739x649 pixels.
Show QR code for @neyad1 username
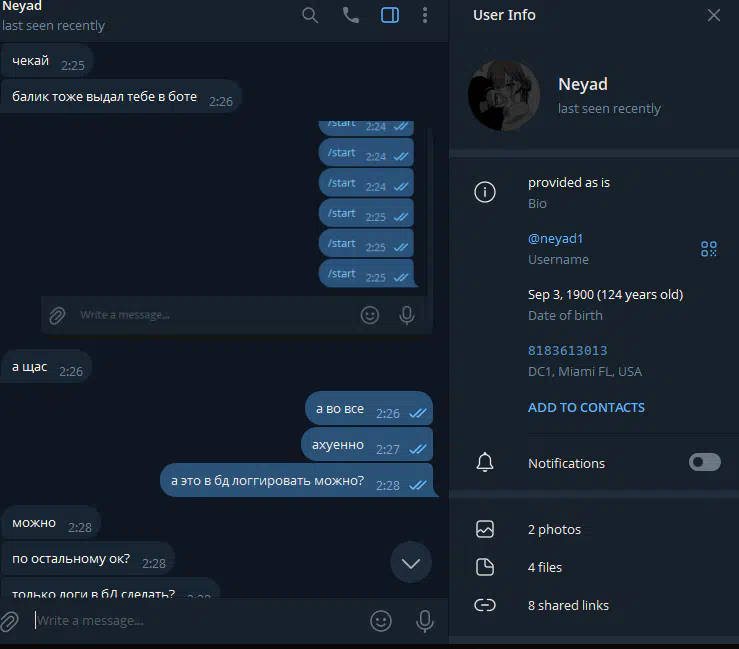pos(708,249)
